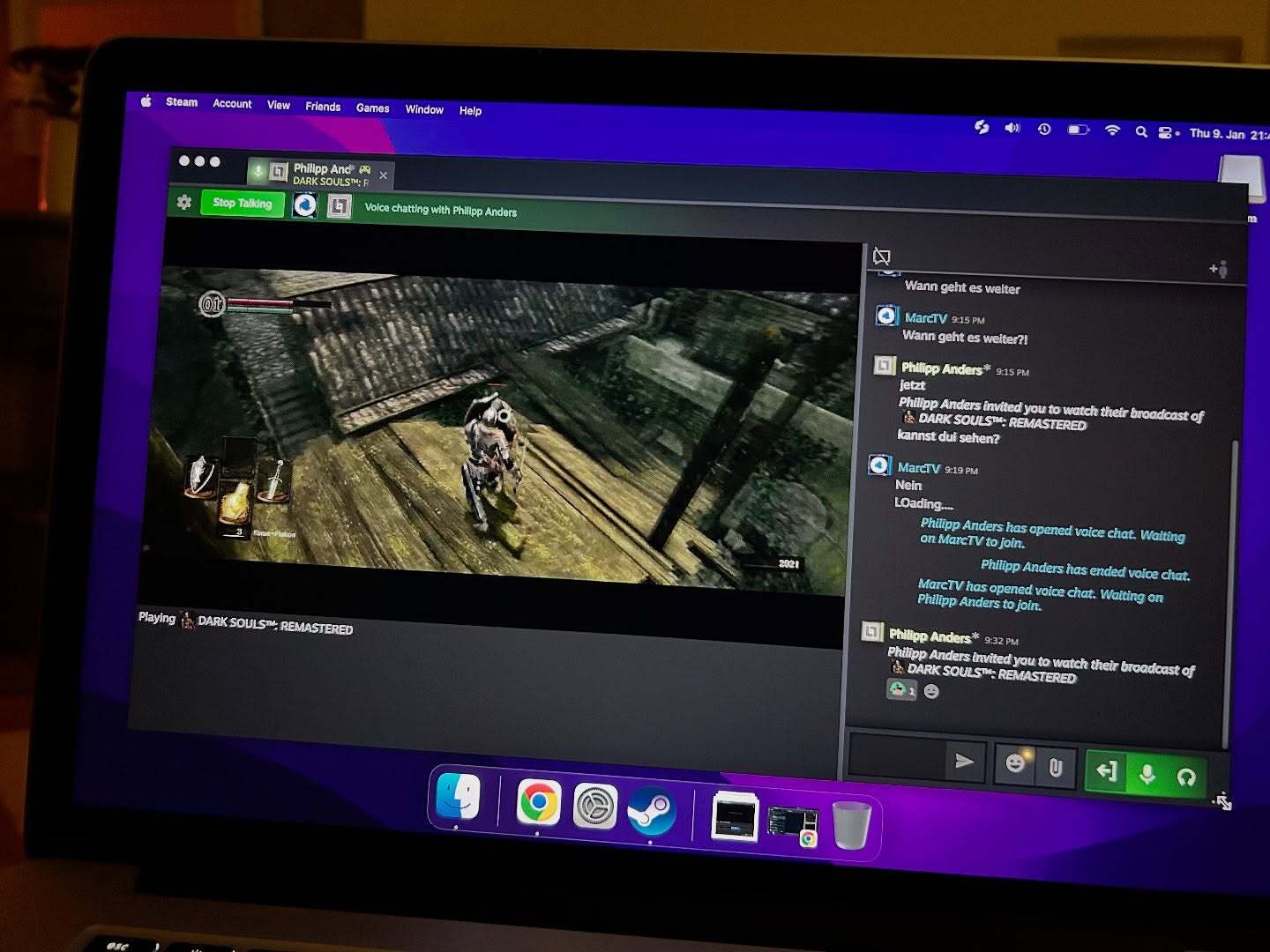Click the send message arrow button
The width and height of the screenshot is (1270, 952).
pos(965,761)
